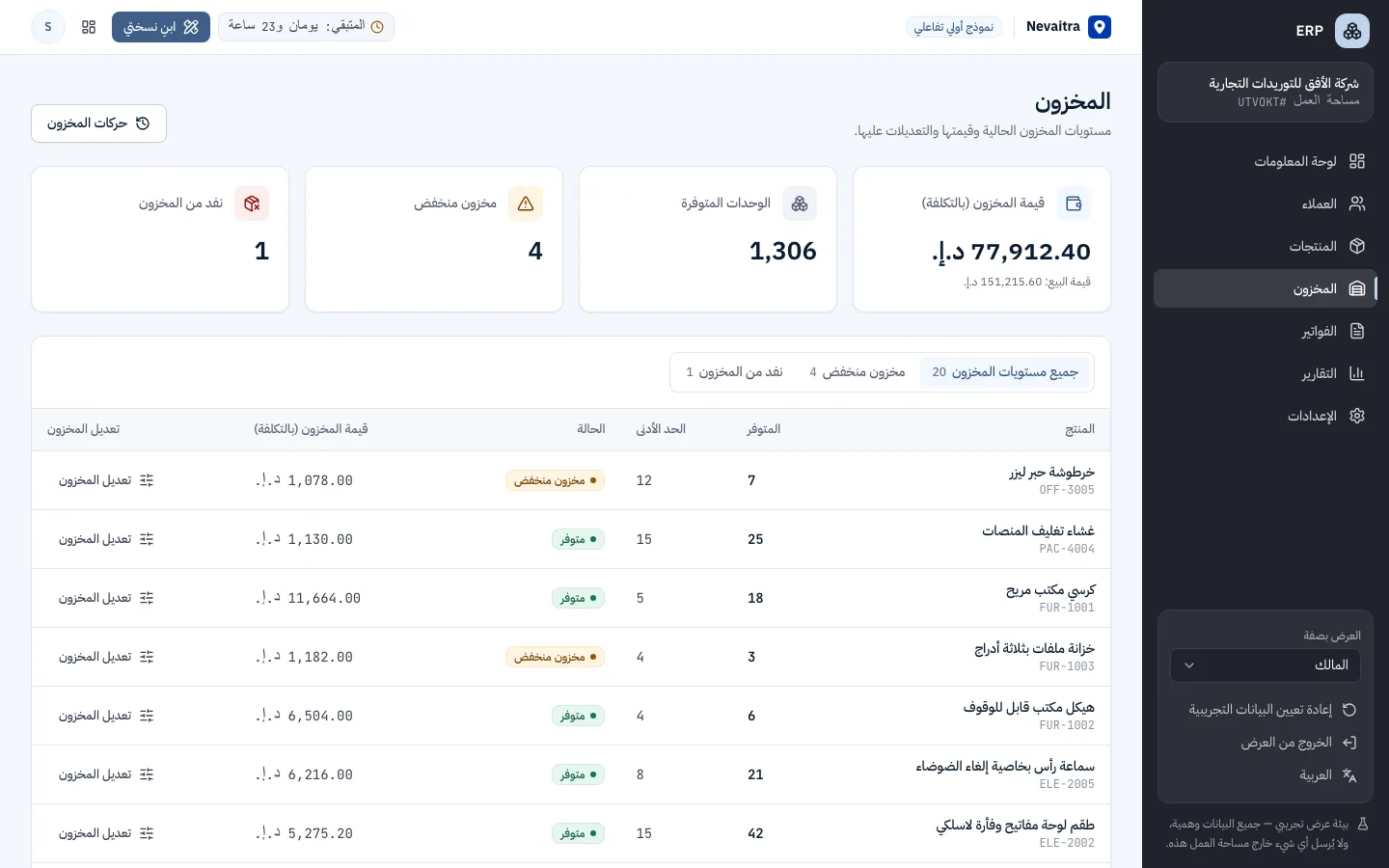Click the dashboard grid icon in sidebar
Image resolution: width=1389 pixels, height=868 pixels.
pos(1357,161)
